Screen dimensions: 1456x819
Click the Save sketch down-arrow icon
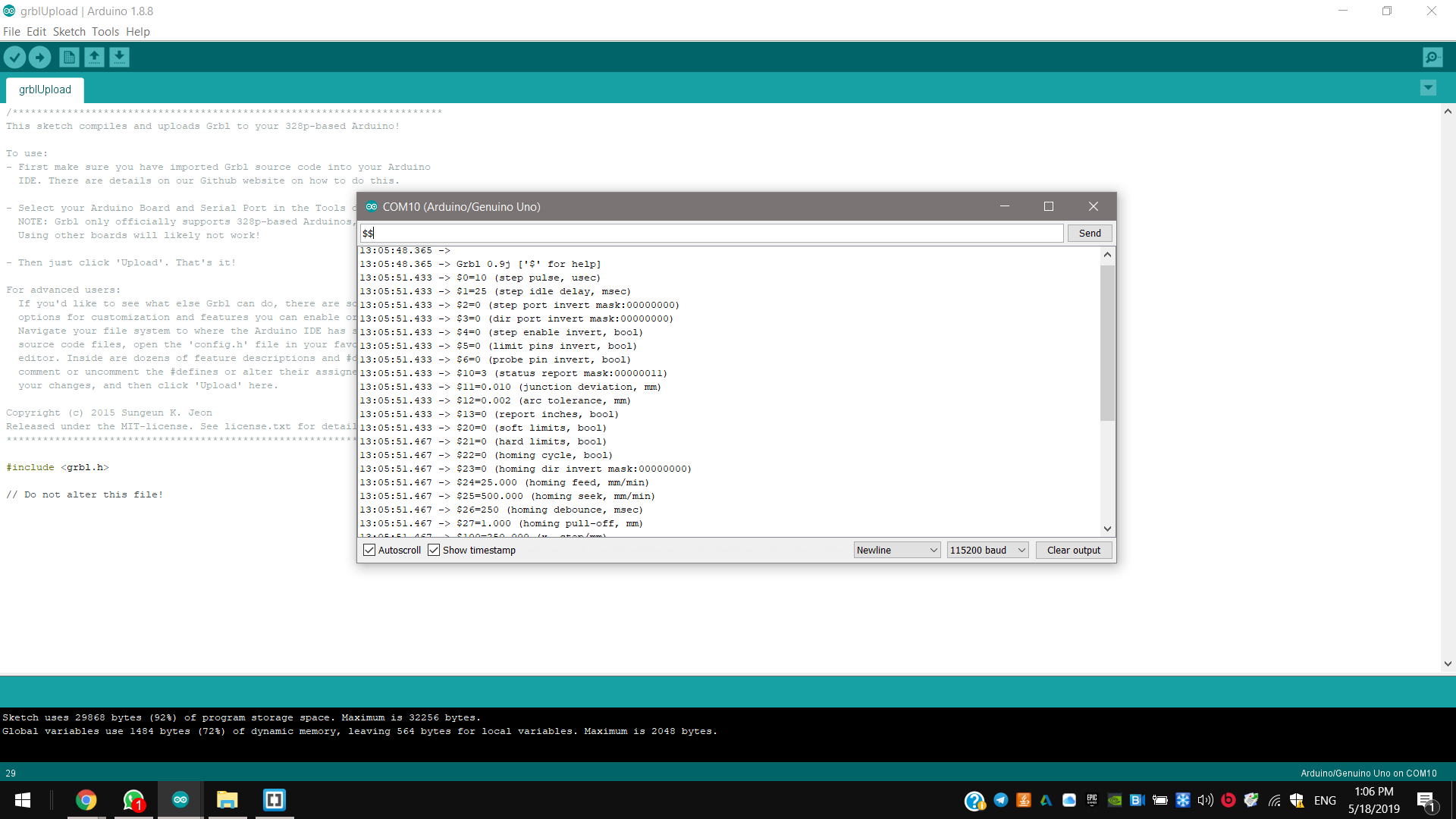[x=119, y=57]
